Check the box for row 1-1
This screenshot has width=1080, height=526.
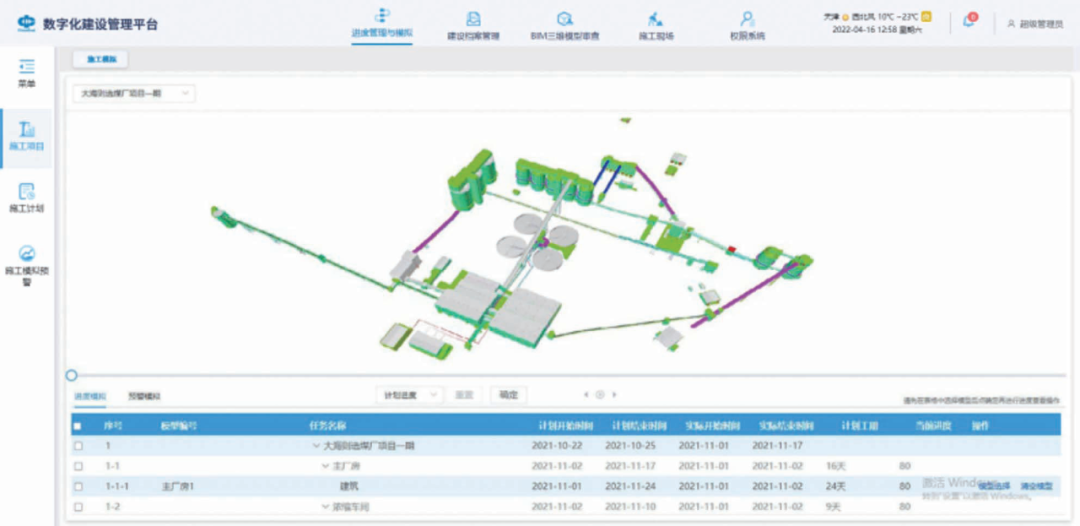pos(78,466)
